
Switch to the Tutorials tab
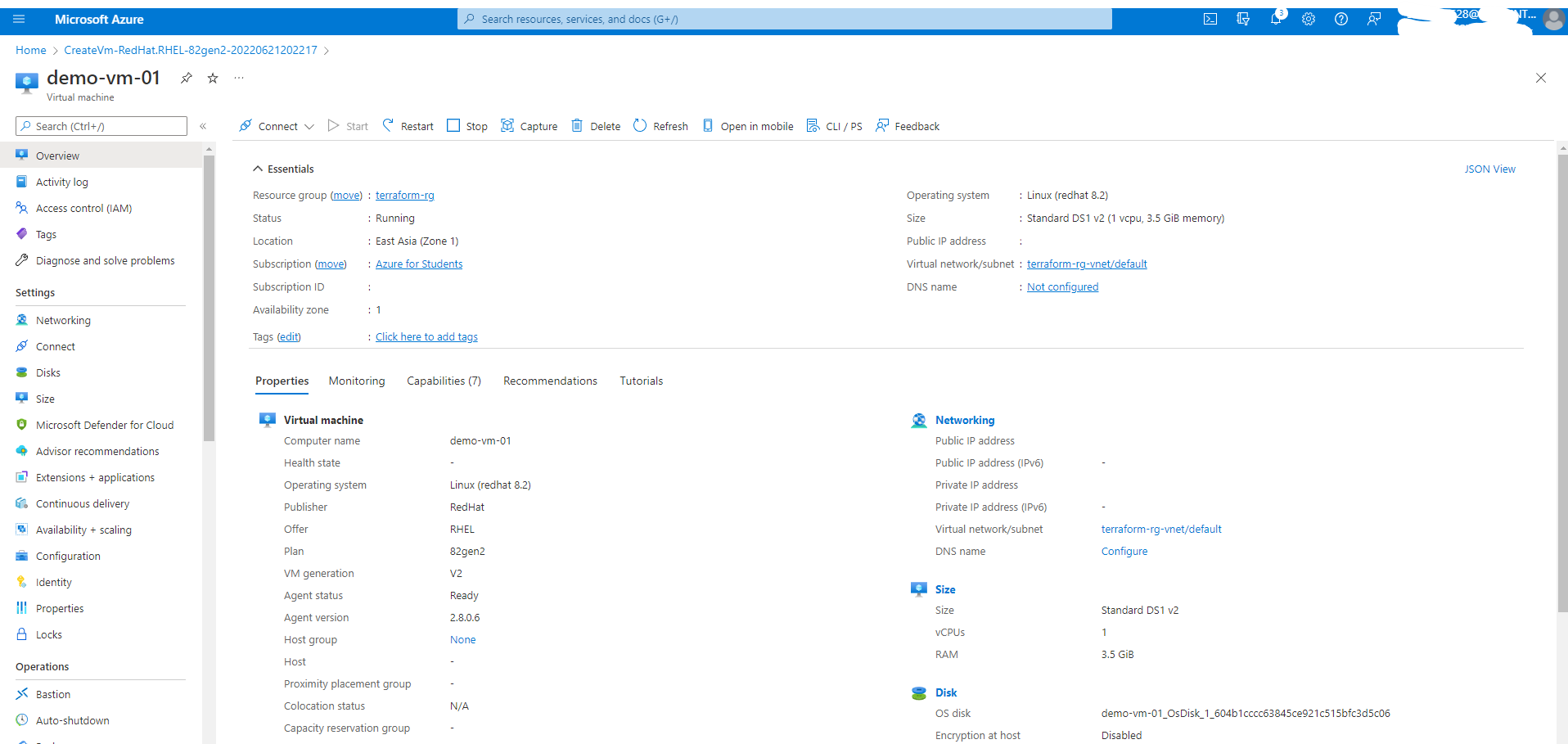pyautogui.click(x=641, y=381)
